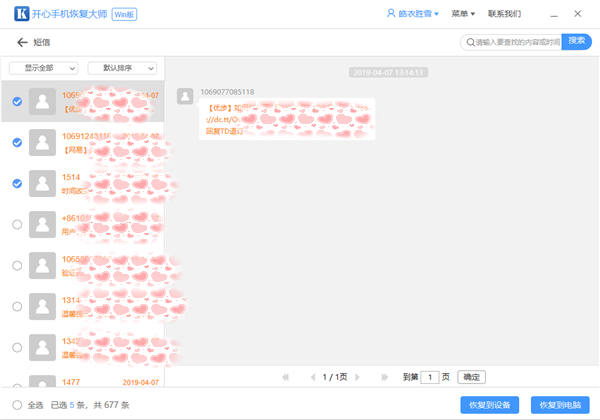Image resolution: width=600 pixels, height=420 pixels.
Task: Click the 恢复到设备 button
Action: pyautogui.click(x=490, y=405)
